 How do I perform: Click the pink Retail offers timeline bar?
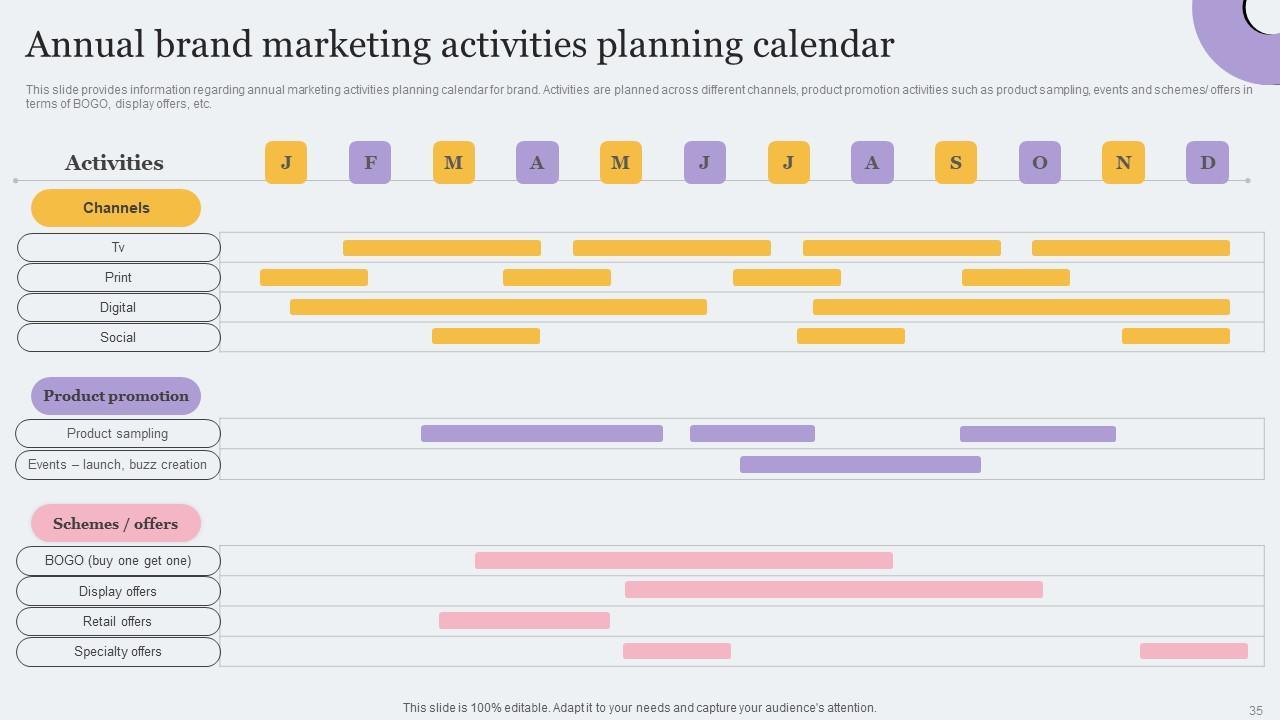click(524, 621)
